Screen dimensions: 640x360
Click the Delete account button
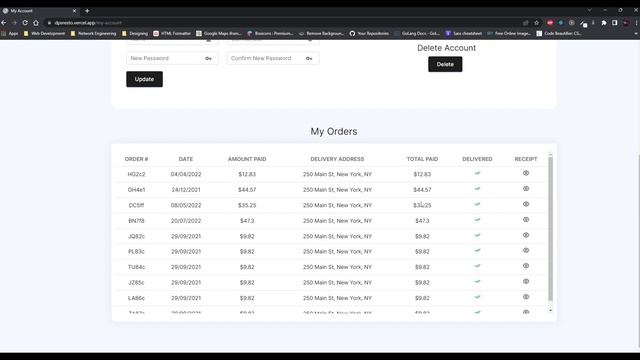pyautogui.click(x=445, y=64)
